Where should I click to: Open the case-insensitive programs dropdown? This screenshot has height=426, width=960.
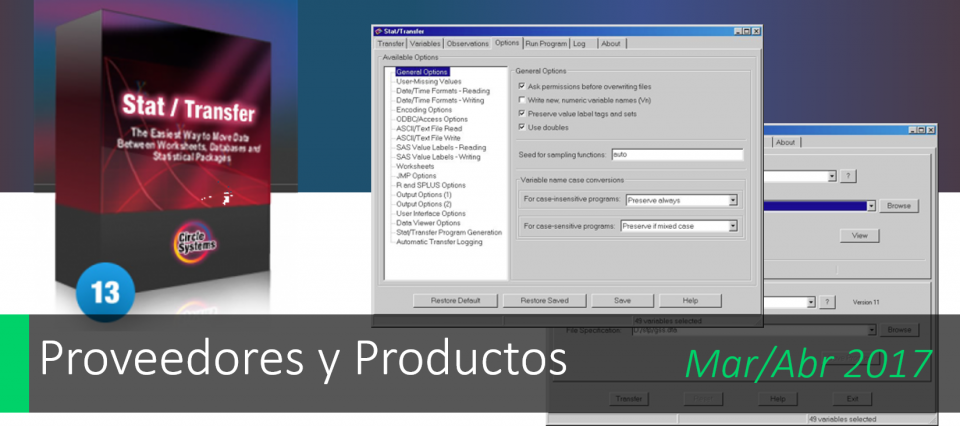click(733, 200)
